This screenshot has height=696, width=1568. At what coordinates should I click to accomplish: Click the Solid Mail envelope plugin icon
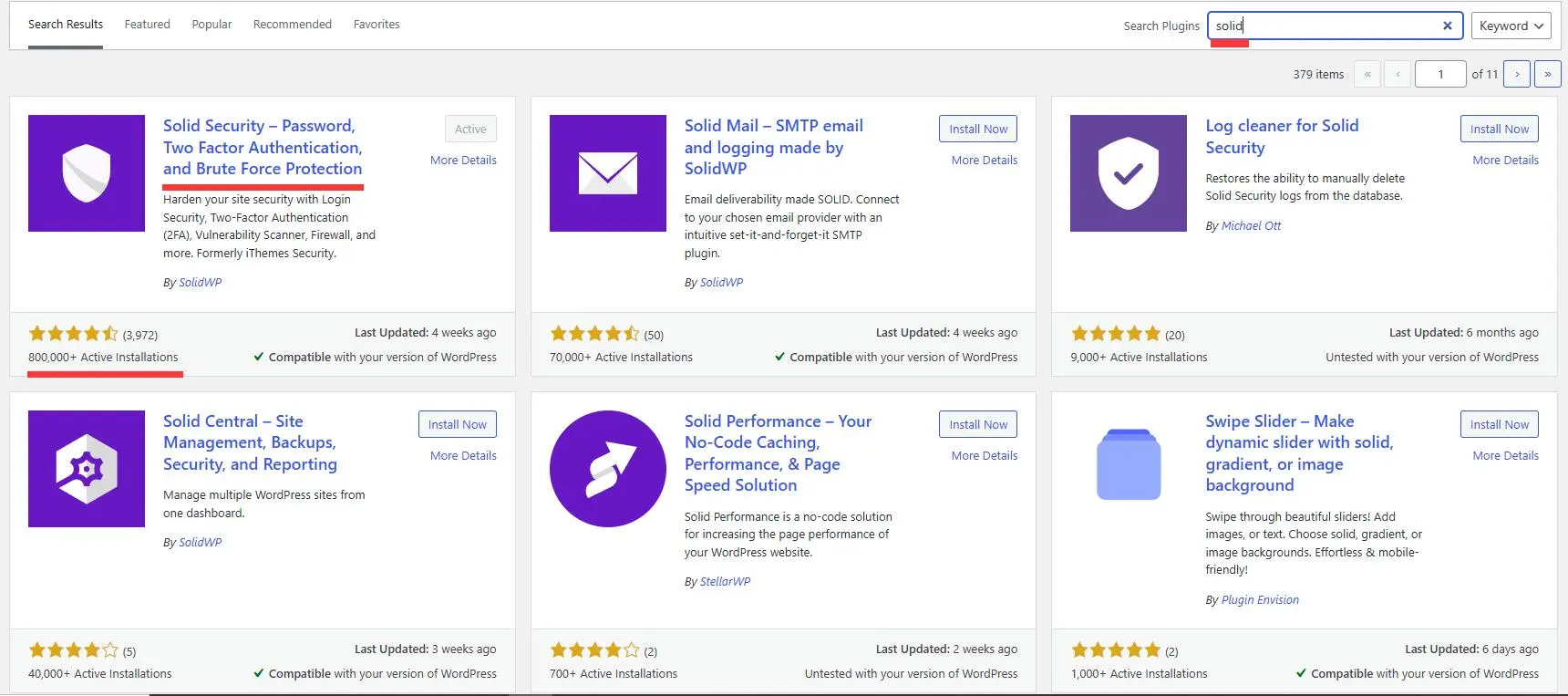coord(608,173)
